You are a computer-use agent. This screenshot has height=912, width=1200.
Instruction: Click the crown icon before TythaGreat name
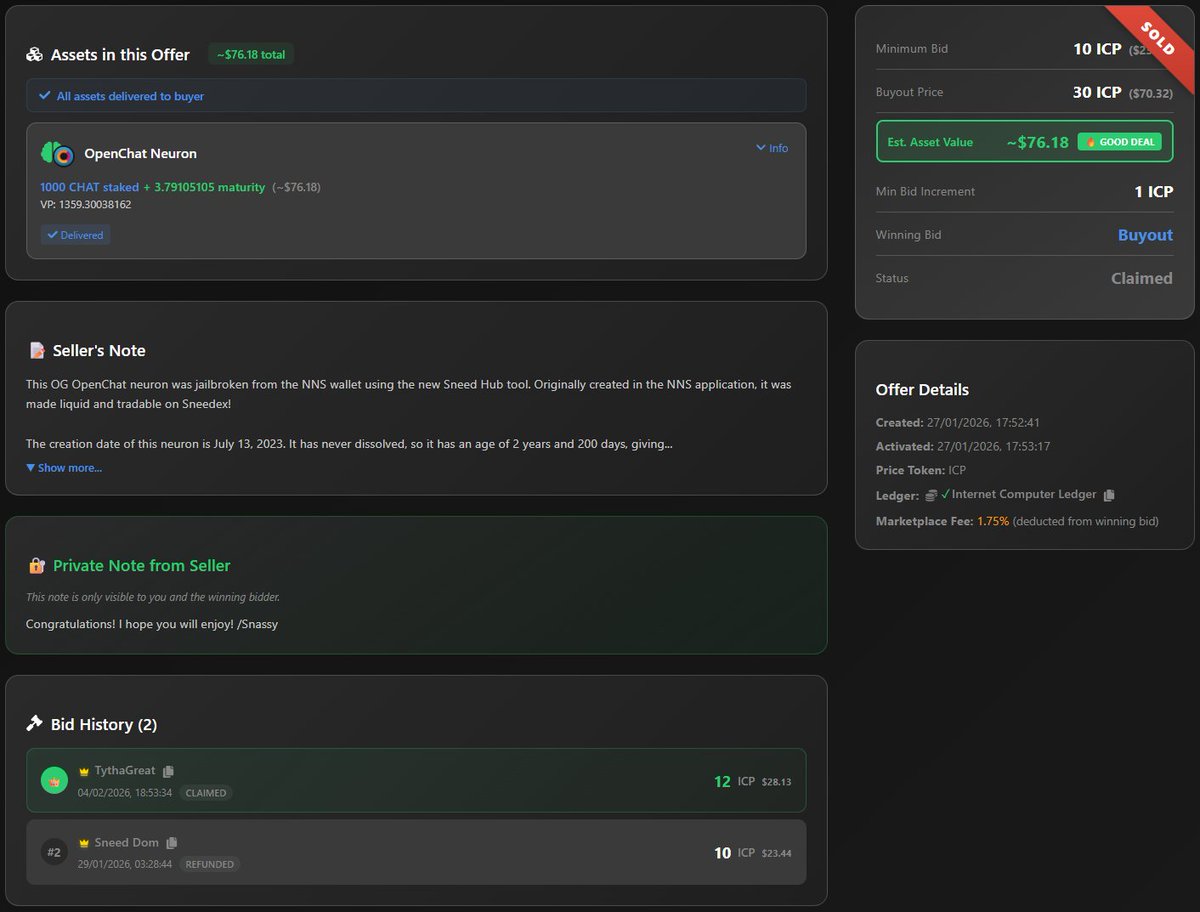[x=84, y=771]
